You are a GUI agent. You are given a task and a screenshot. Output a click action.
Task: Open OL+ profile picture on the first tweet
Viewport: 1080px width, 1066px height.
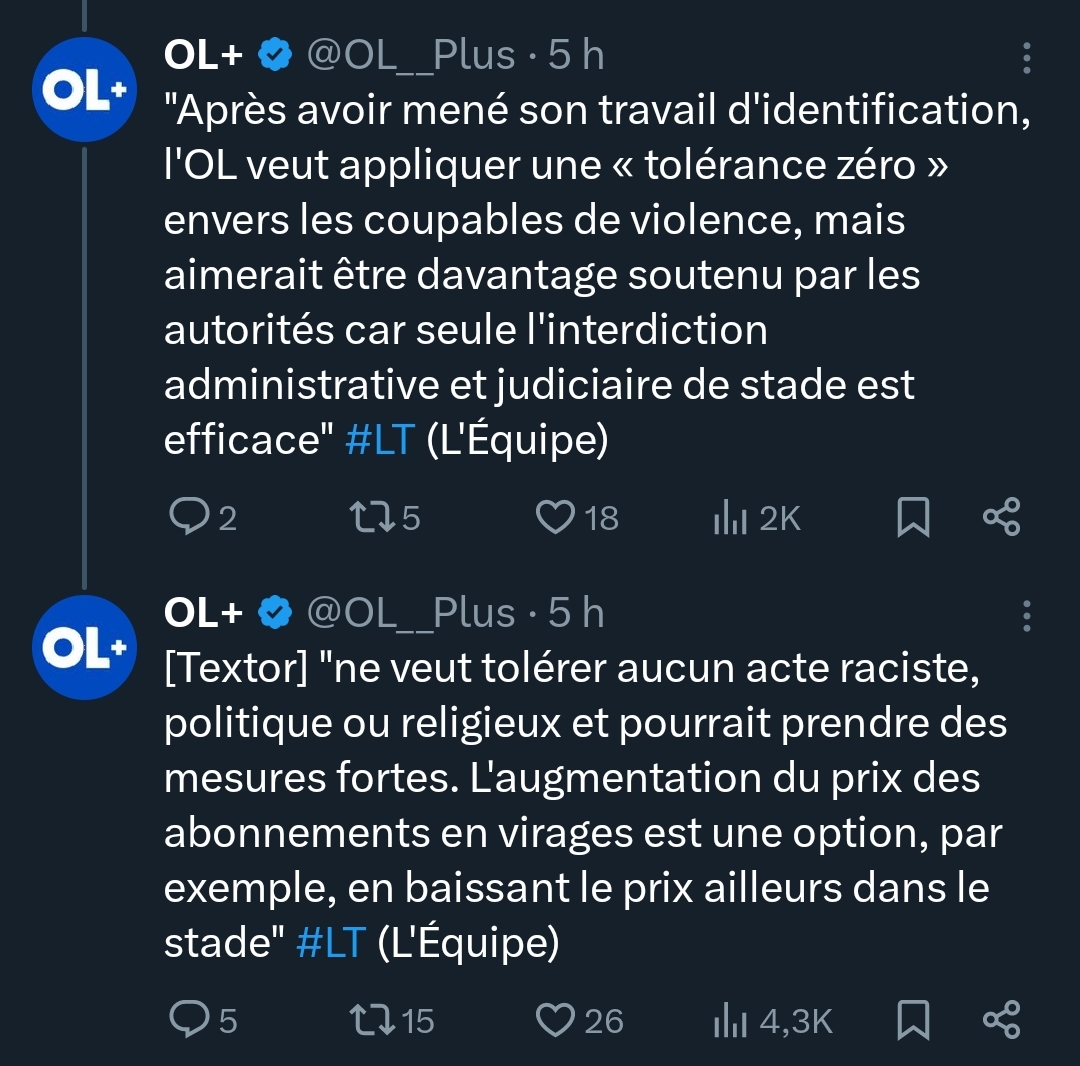84,92
